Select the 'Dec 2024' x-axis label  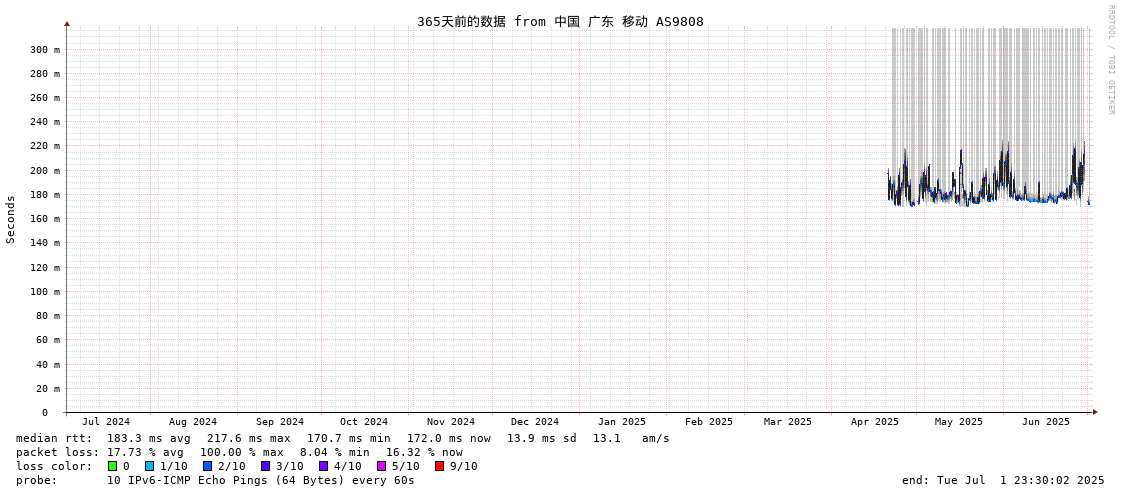pyautogui.click(x=535, y=422)
